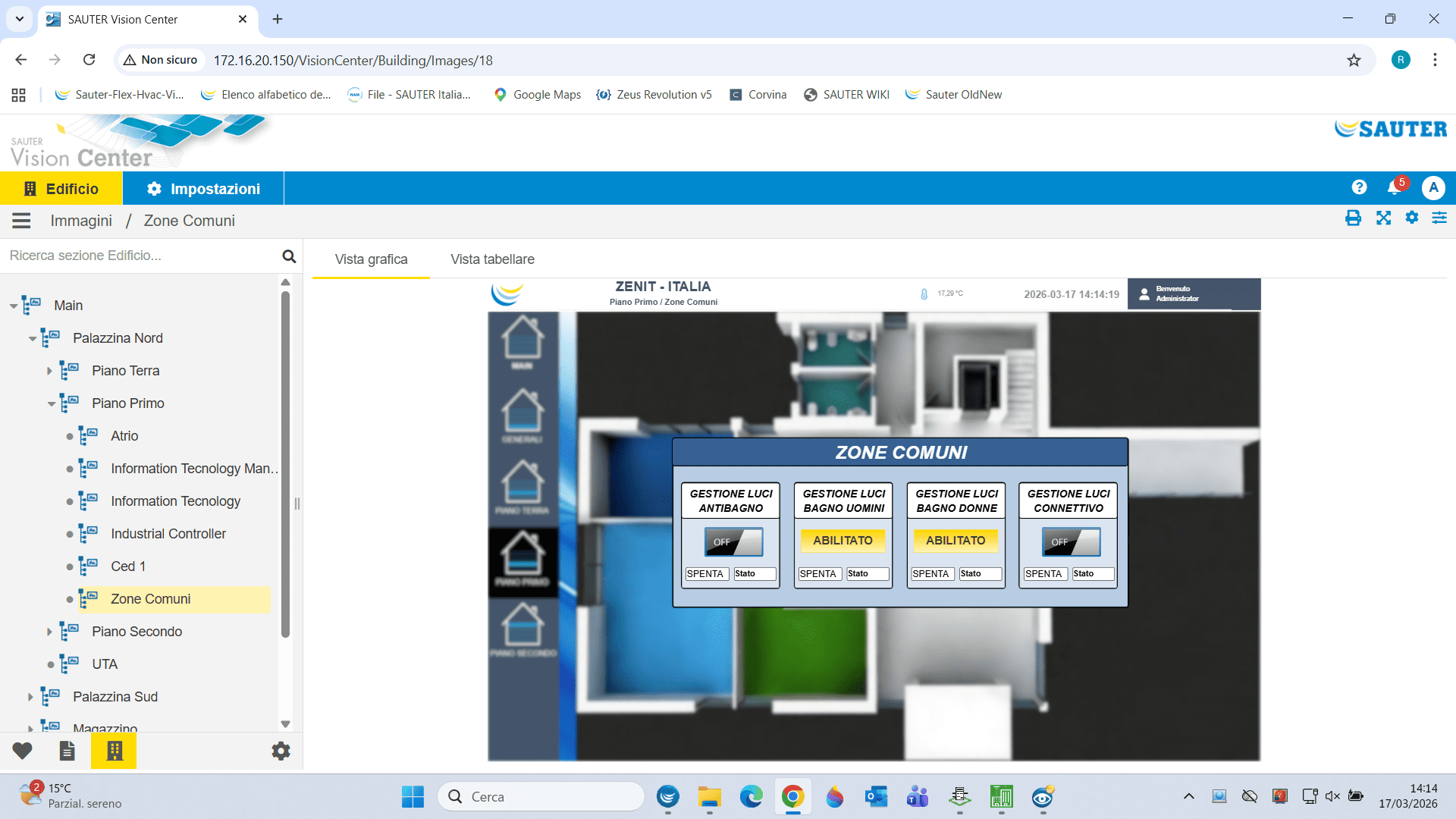Screen dimensions: 1456x819
Task: Open fullscreen mode via the expand icon
Action: 1383,218
